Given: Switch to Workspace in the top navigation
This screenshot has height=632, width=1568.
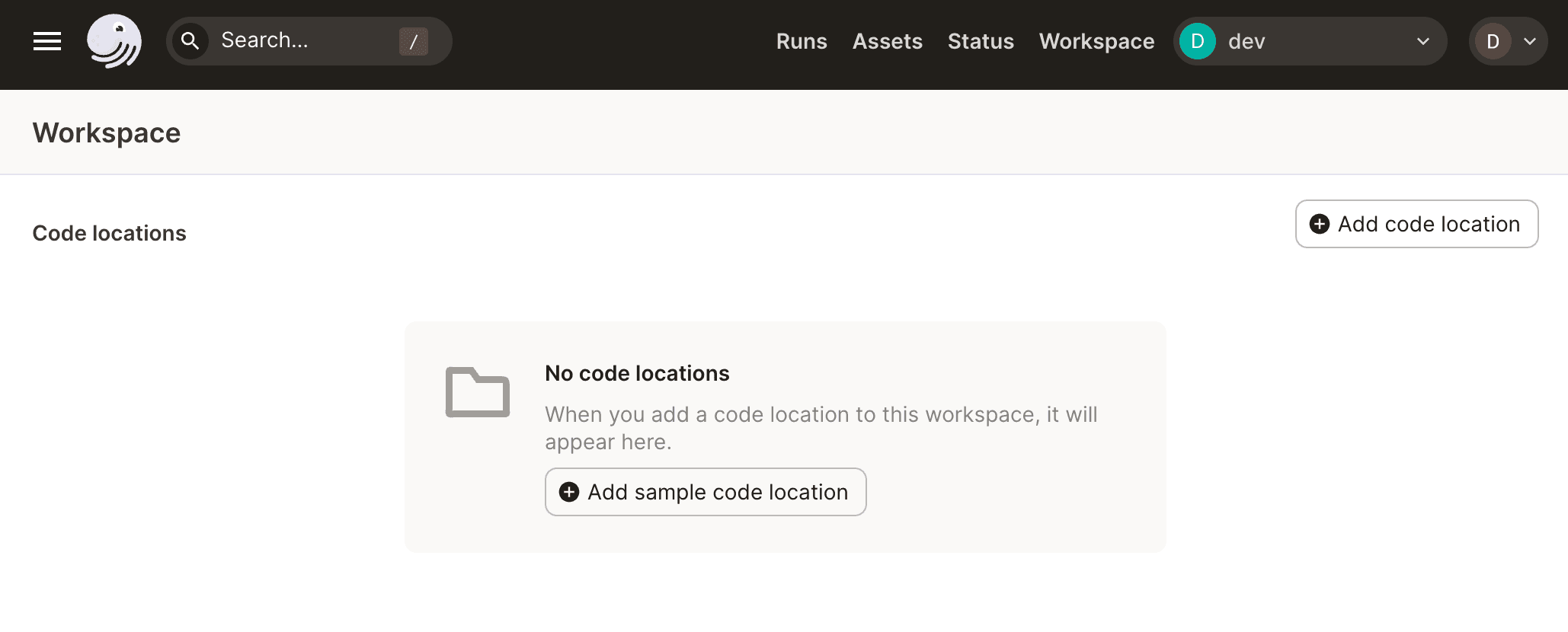Looking at the screenshot, I should pyautogui.click(x=1096, y=41).
